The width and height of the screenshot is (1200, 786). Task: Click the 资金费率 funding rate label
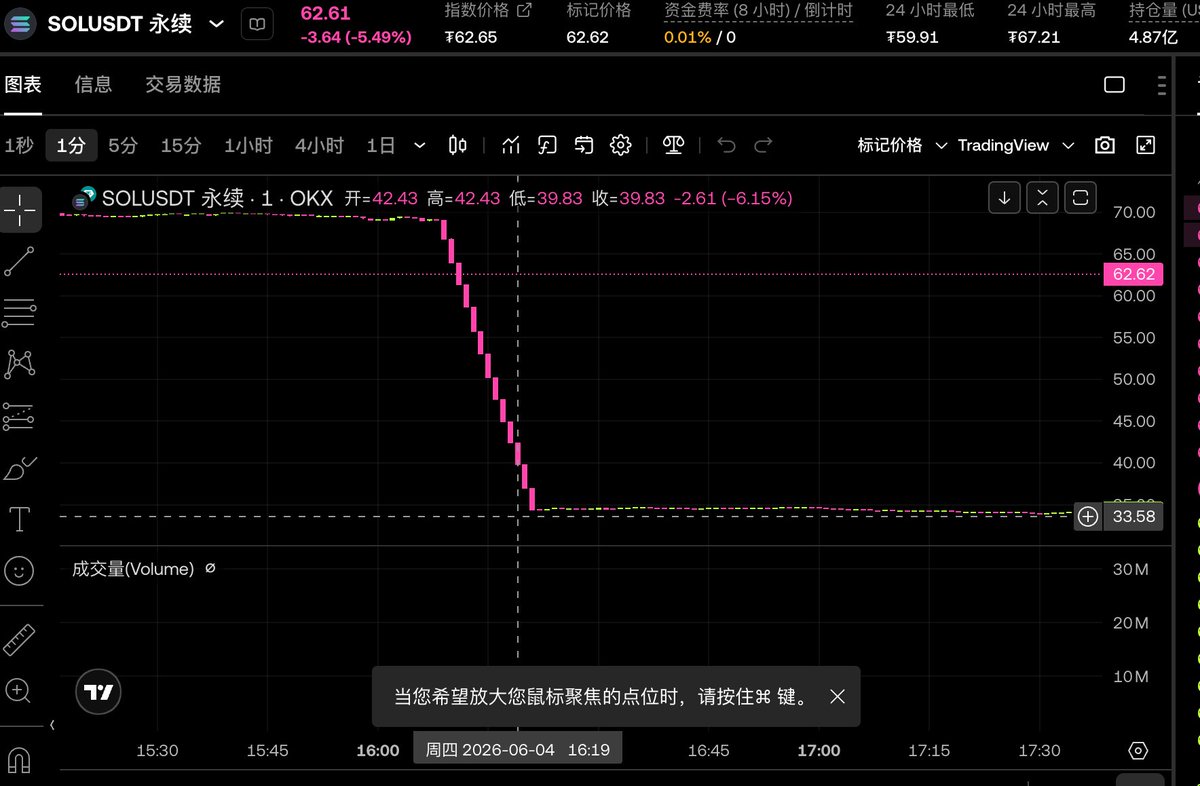[759, 11]
